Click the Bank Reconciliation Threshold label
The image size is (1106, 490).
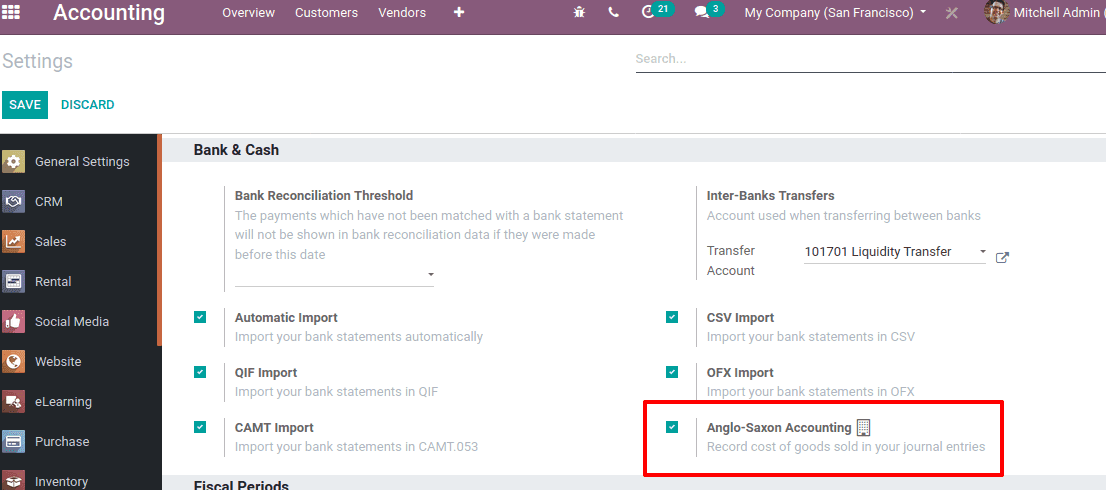point(324,195)
